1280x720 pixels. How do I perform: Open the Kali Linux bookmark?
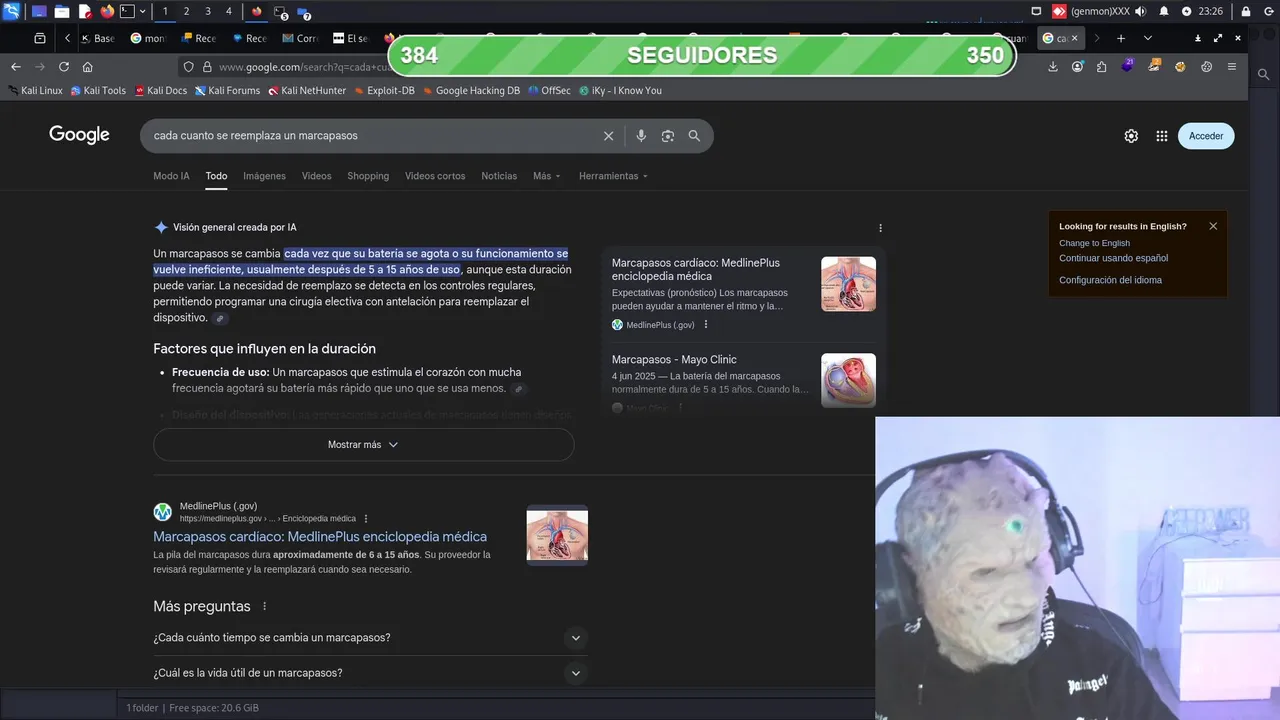(x=35, y=90)
